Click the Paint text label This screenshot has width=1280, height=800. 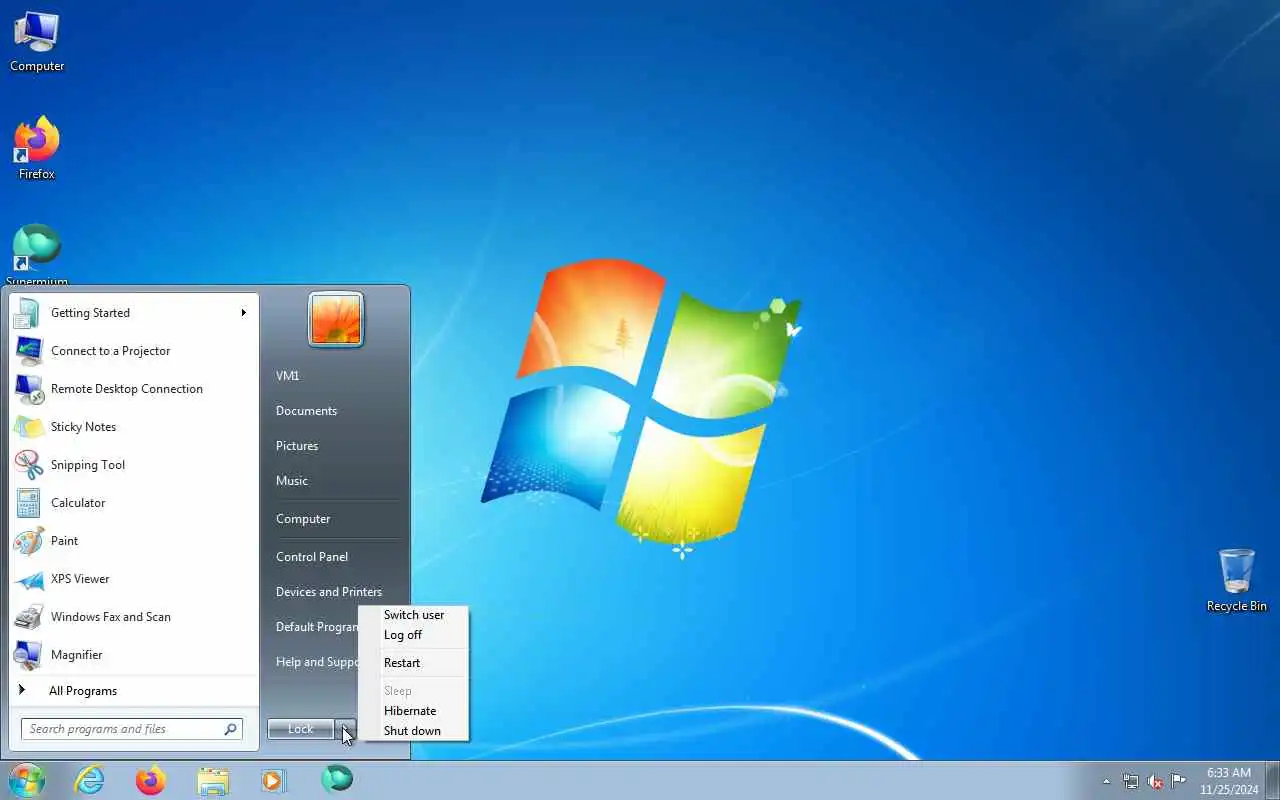64,541
